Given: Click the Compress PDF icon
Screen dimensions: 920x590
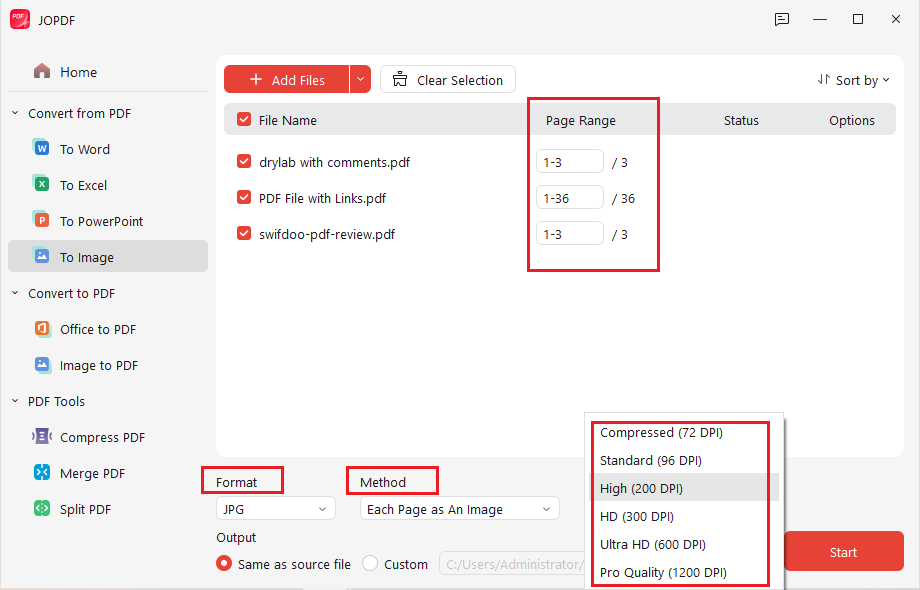Looking at the screenshot, I should pyautogui.click(x=42, y=436).
